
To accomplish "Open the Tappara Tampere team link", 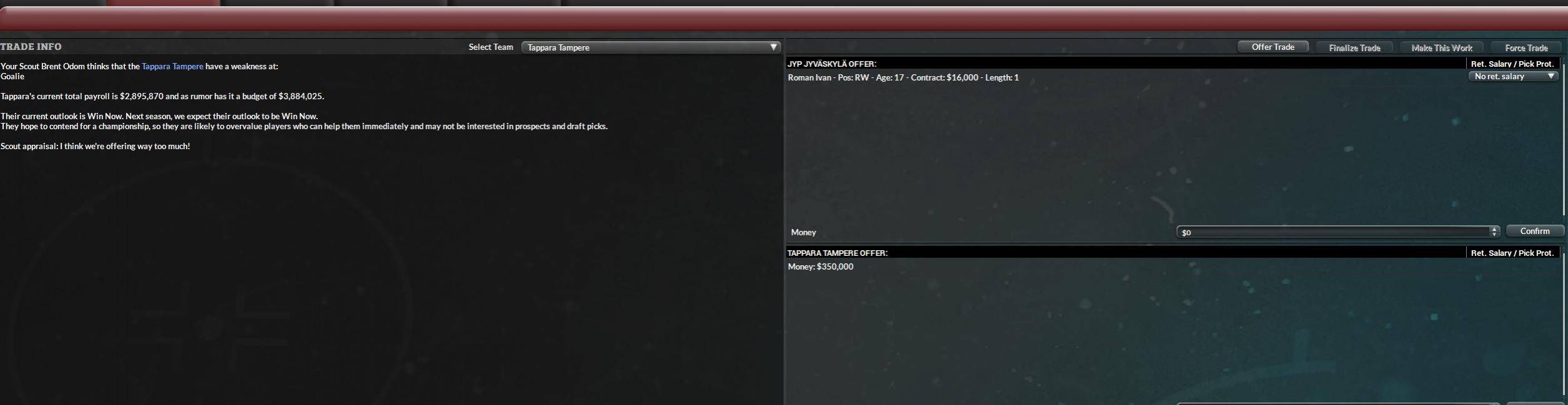I will click(172, 66).
